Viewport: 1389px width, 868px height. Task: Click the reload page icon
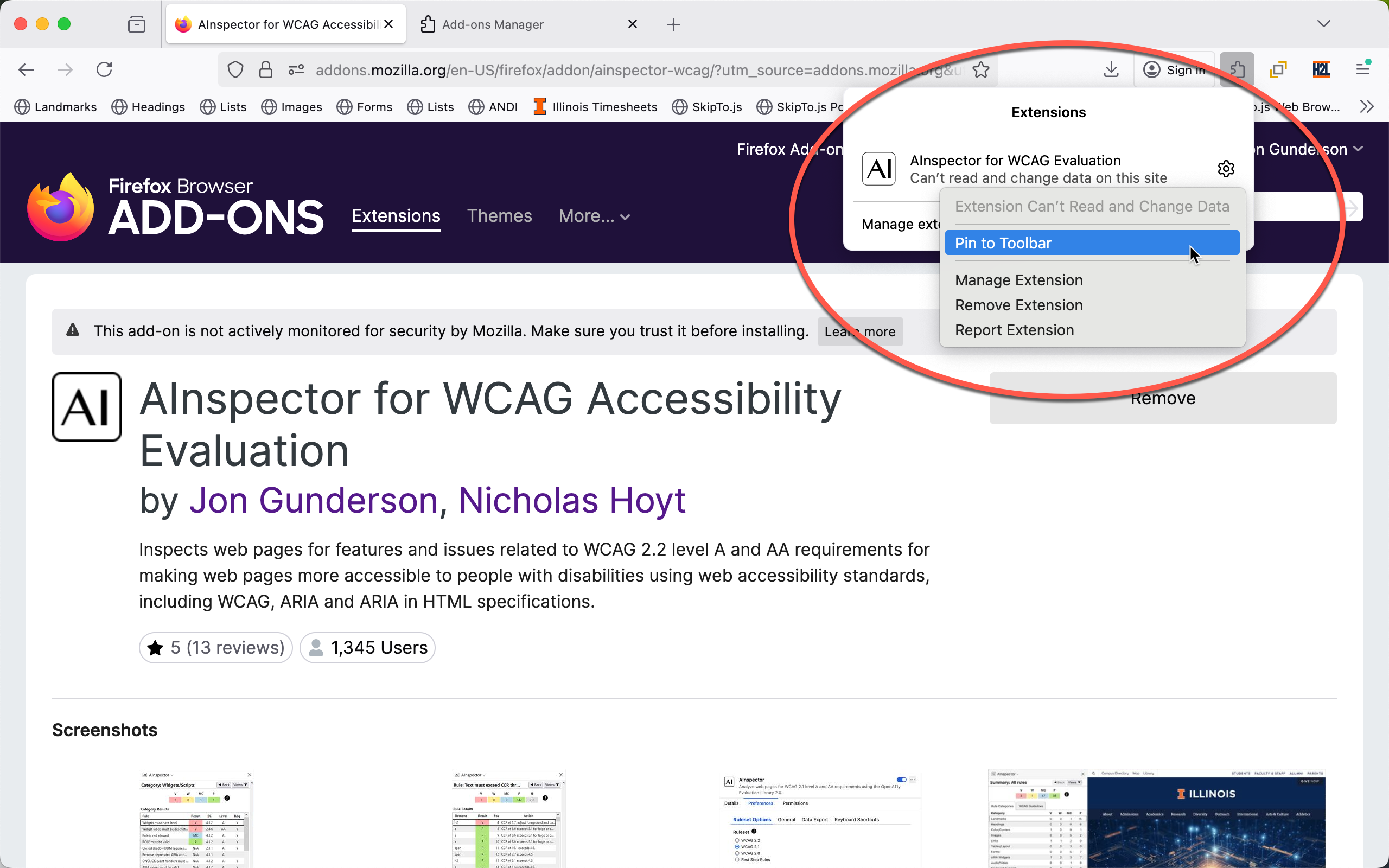tap(104, 69)
